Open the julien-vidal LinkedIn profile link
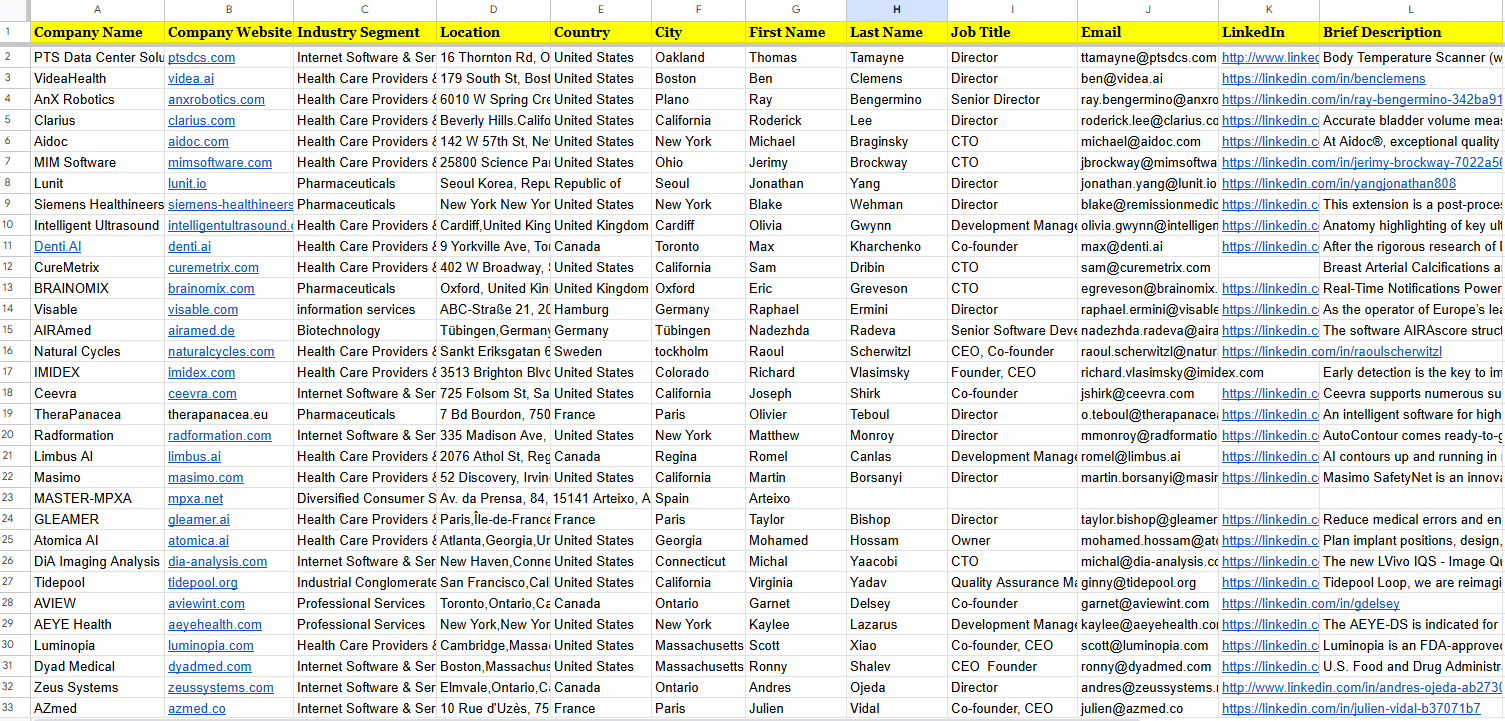1505x721 pixels. click(x=1350, y=709)
